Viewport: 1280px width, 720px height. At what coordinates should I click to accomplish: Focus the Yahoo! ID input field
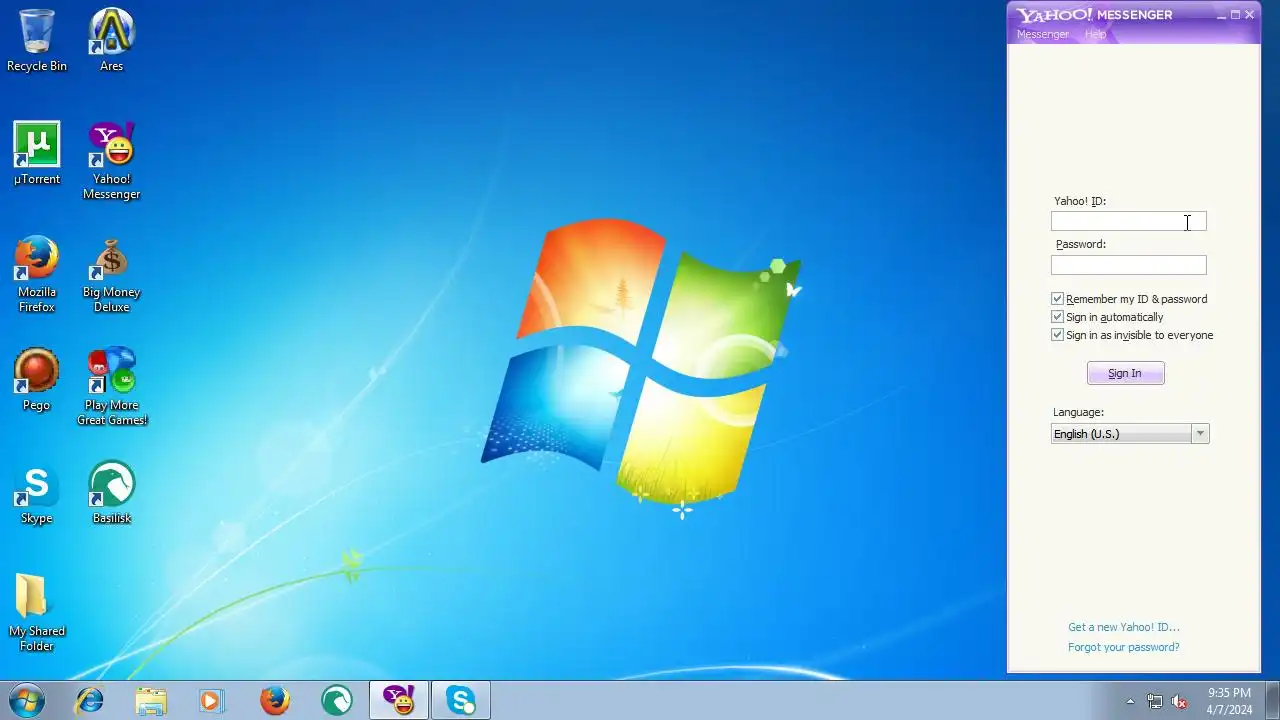coord(1128,221)
